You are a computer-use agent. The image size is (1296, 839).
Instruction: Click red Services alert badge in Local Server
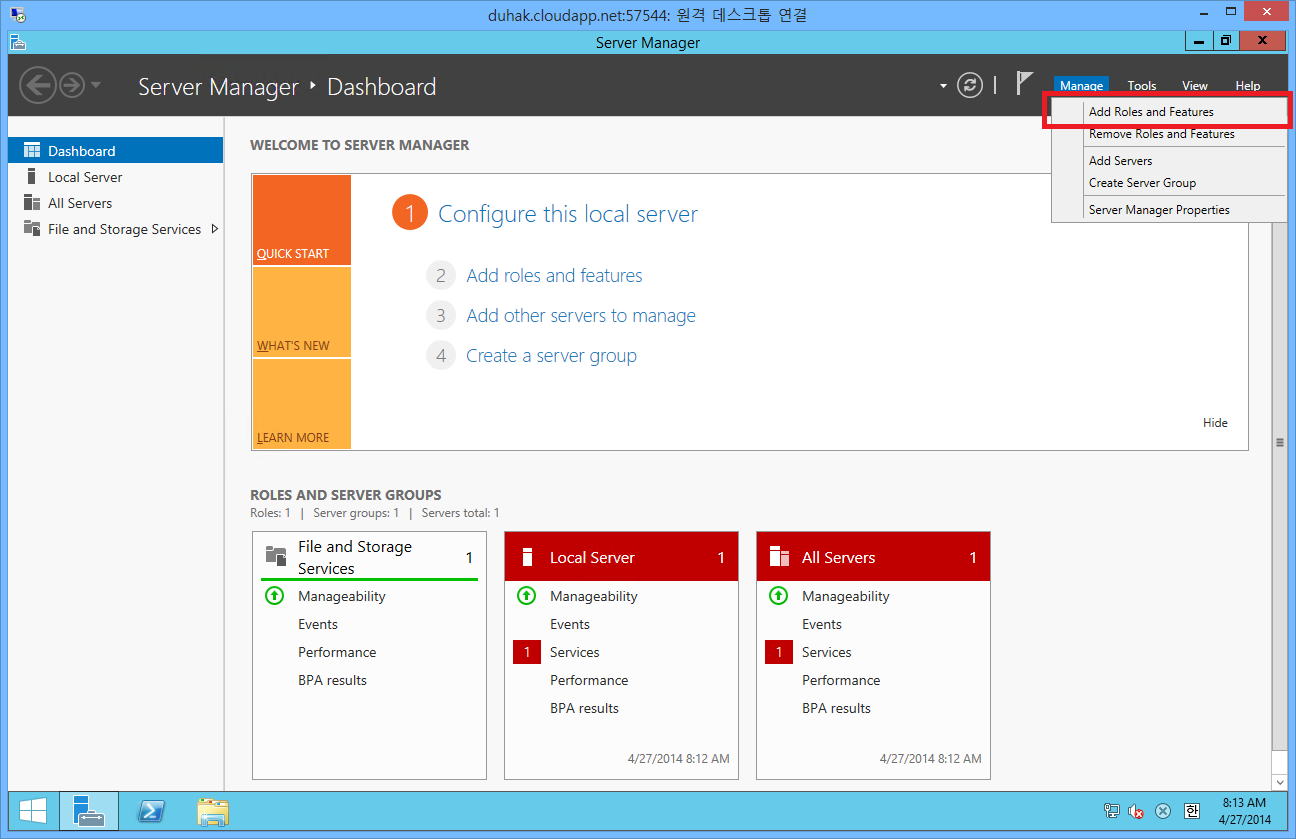click(x=526, y=652)
